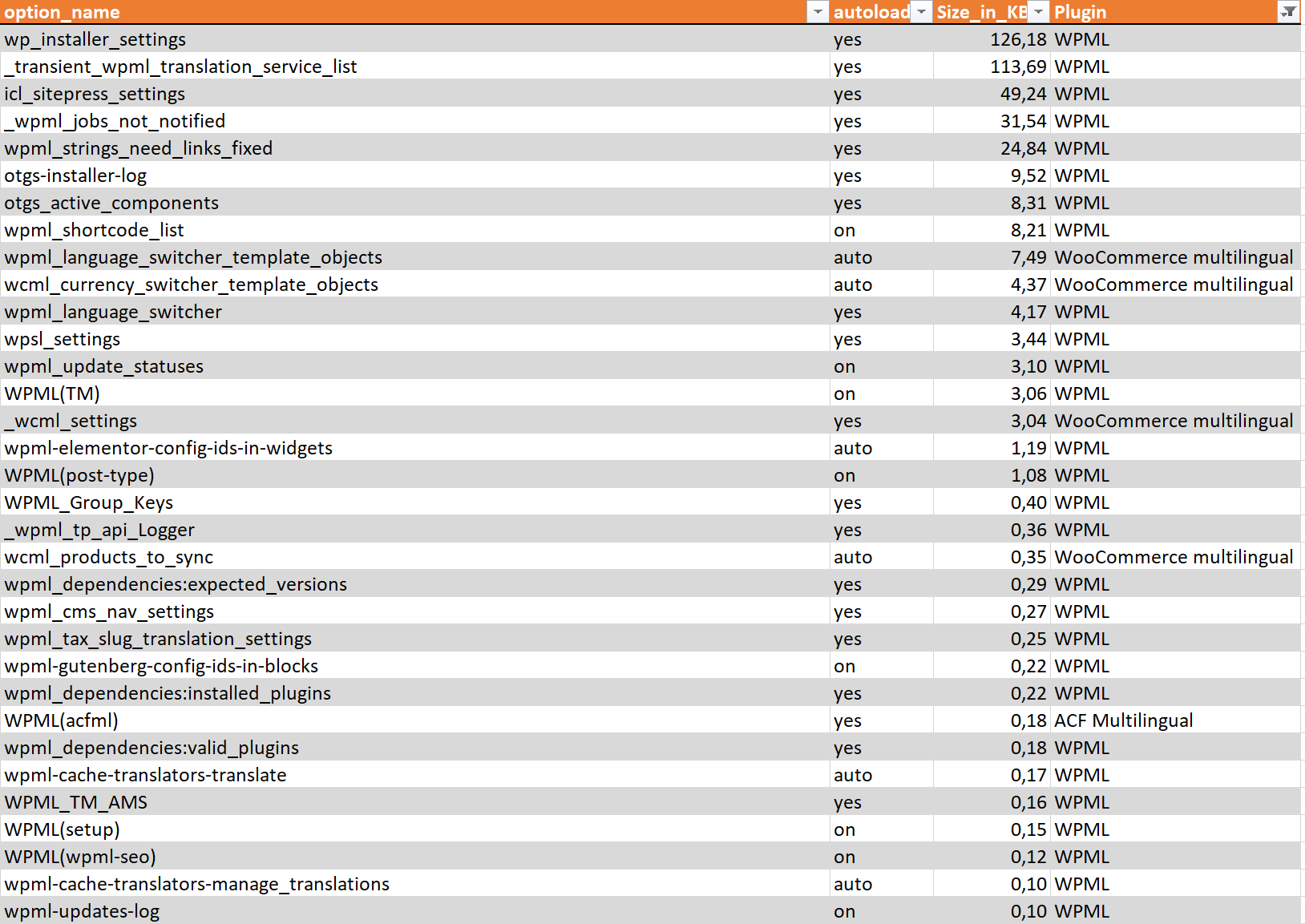Click the wpml_cms_nav_settings cell
Screen dimensions: 1305x924
pyautogui.click(x=415, y=611)
